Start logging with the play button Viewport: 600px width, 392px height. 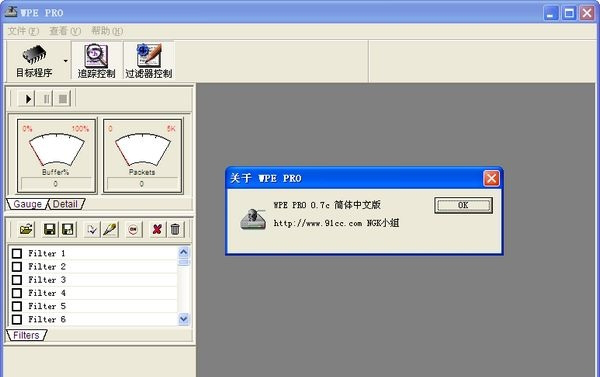coord(27,99)
